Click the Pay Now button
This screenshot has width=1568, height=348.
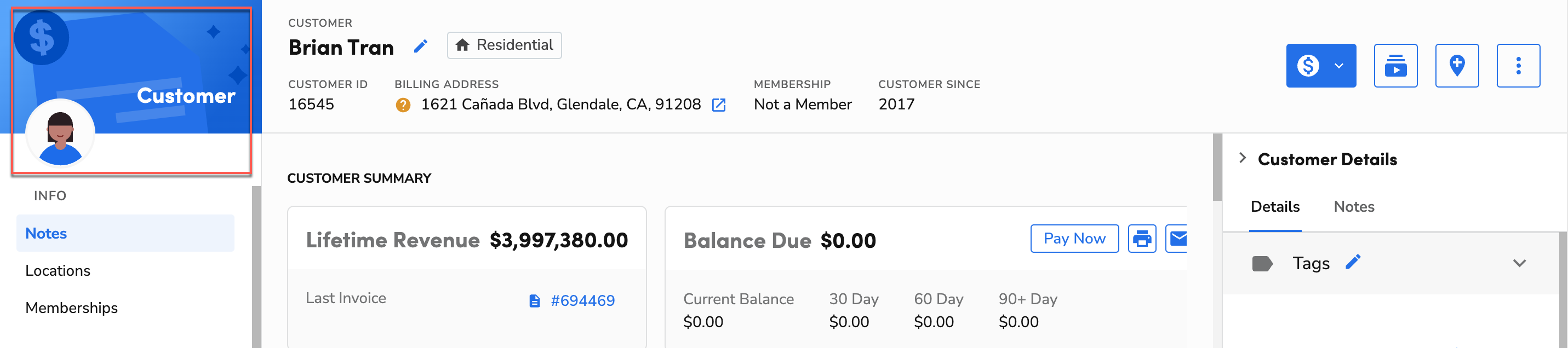[x=1074, y=239]
